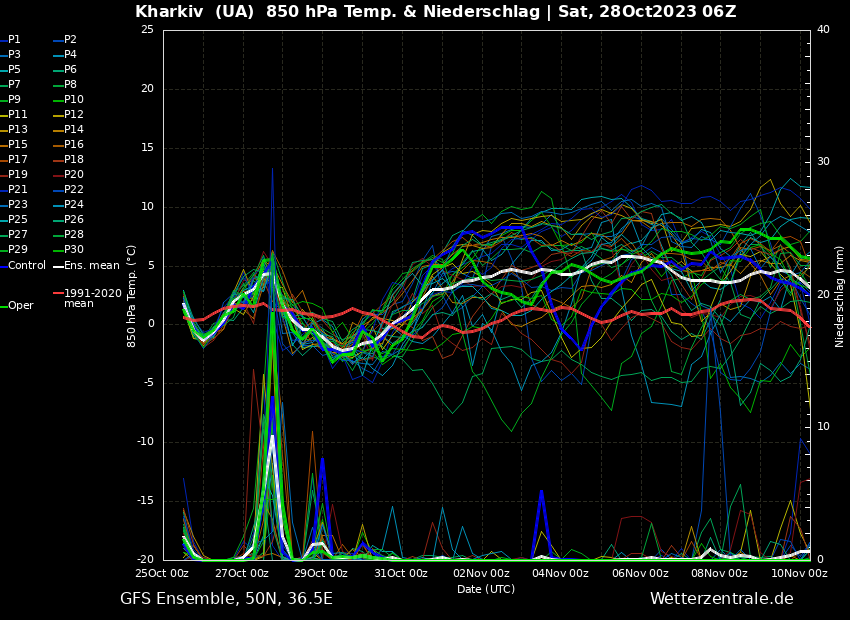Select the P14 legend entry

point(73,130)
